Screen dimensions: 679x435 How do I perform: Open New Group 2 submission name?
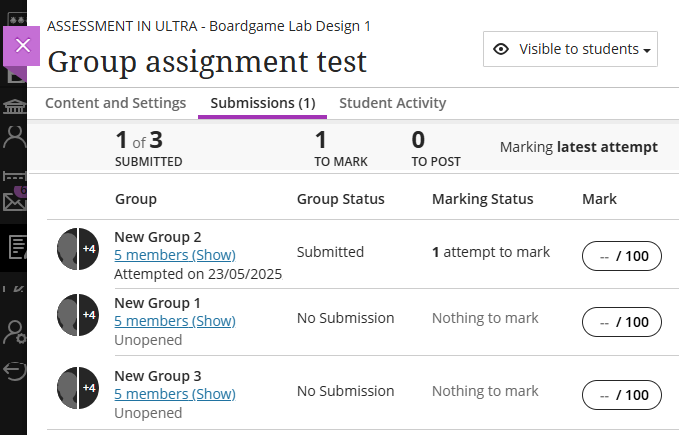pyautogui.click(x=158, y=237)
